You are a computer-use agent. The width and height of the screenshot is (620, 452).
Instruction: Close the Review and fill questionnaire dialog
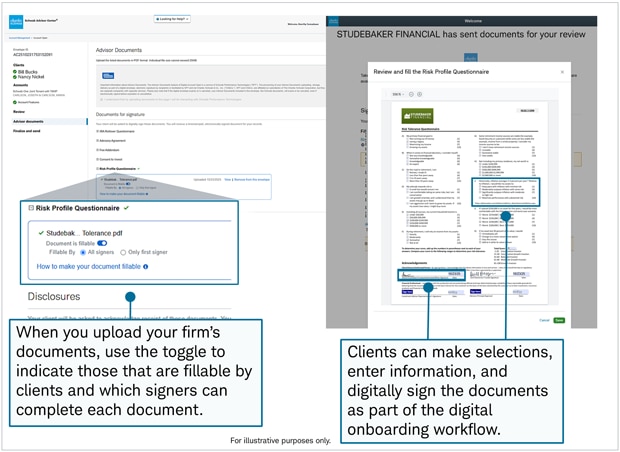[x=561, y=72]
